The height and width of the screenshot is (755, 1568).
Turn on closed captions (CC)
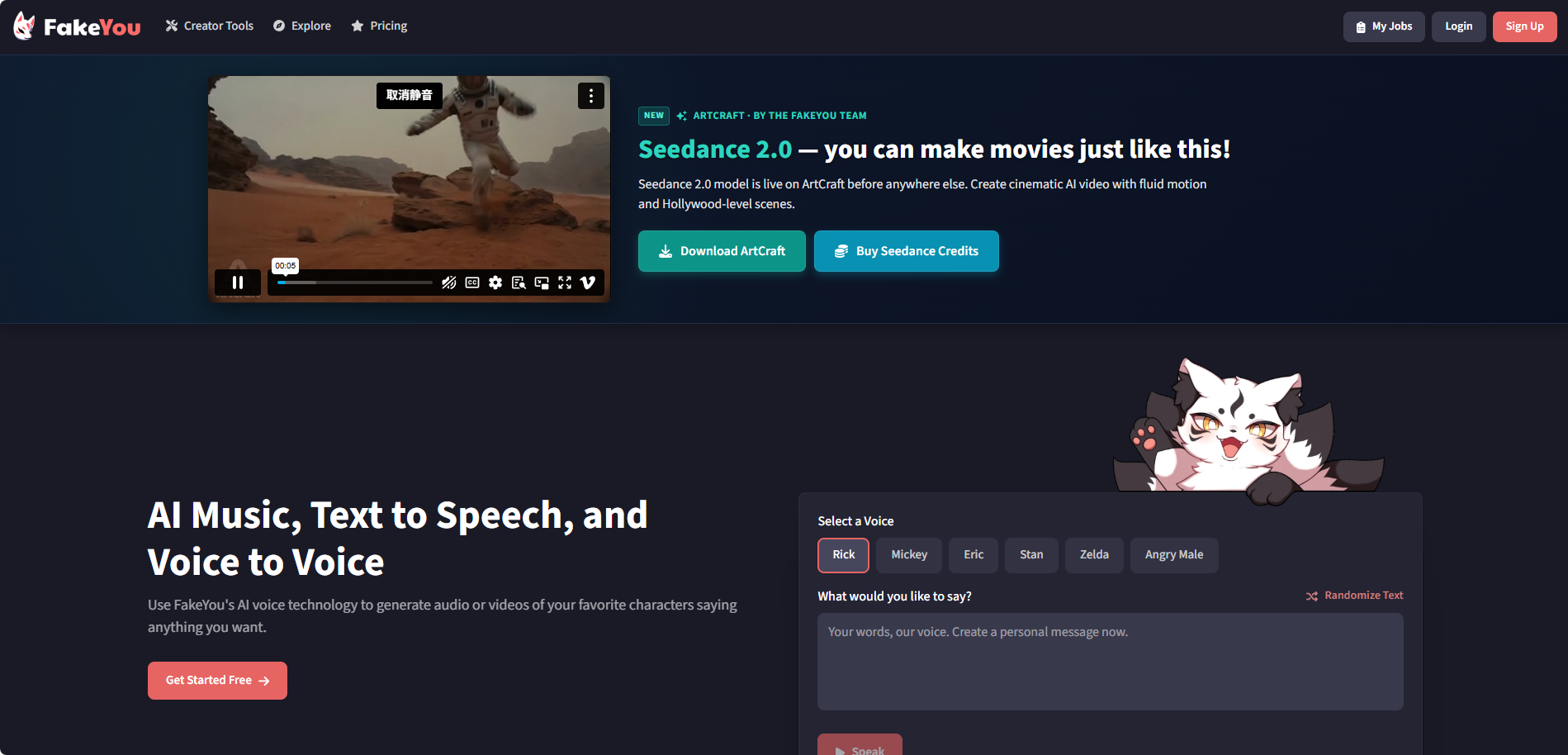(472, 283)
